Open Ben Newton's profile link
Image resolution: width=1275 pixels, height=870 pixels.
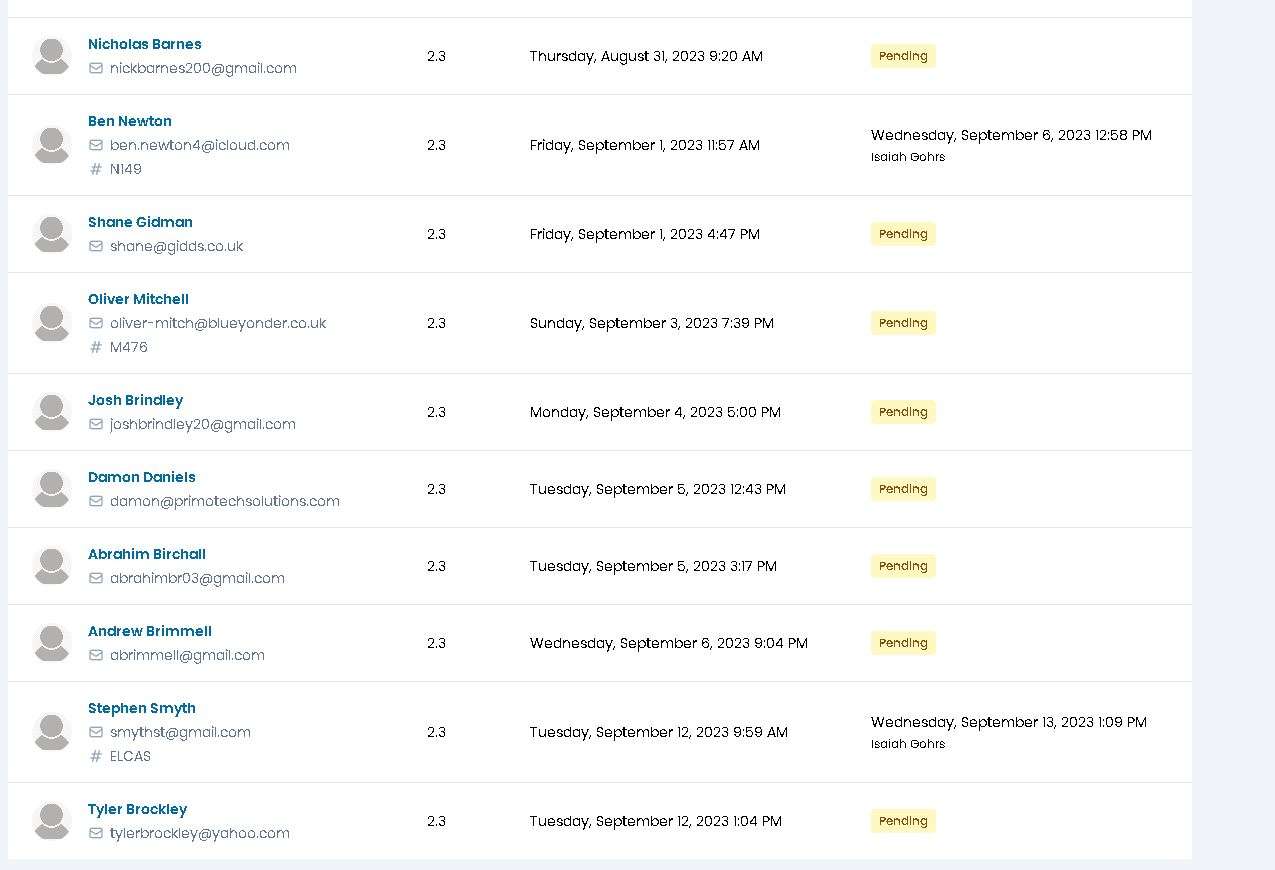coord(130,121)
